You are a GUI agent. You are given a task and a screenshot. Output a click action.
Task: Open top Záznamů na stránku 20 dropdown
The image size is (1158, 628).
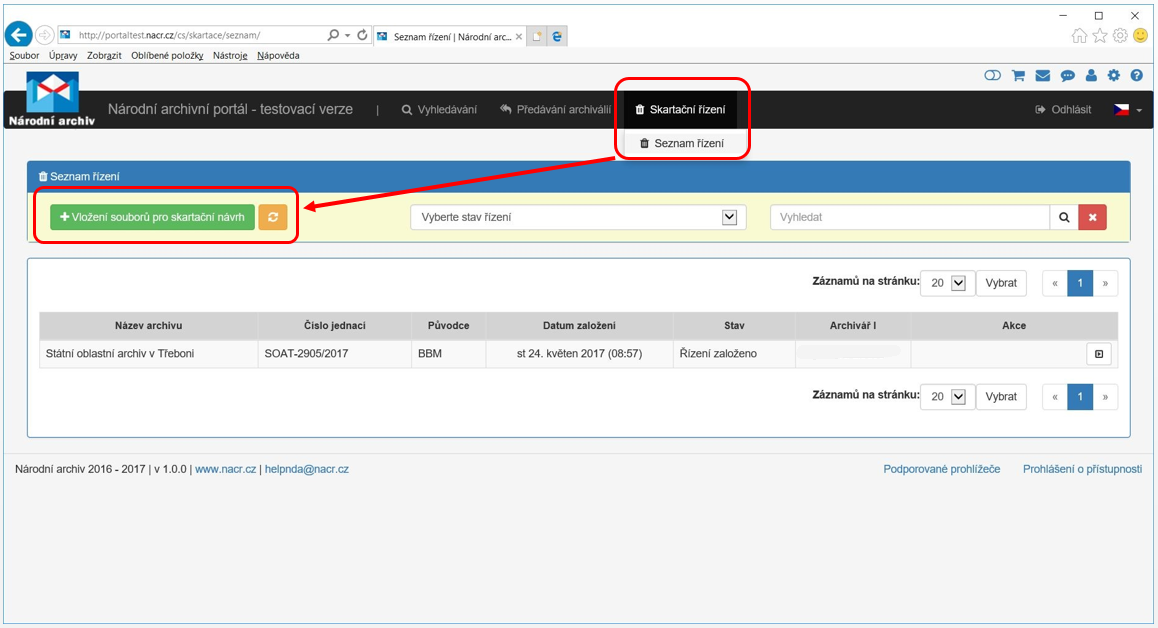pyautogui.click(x=948, y=283)
